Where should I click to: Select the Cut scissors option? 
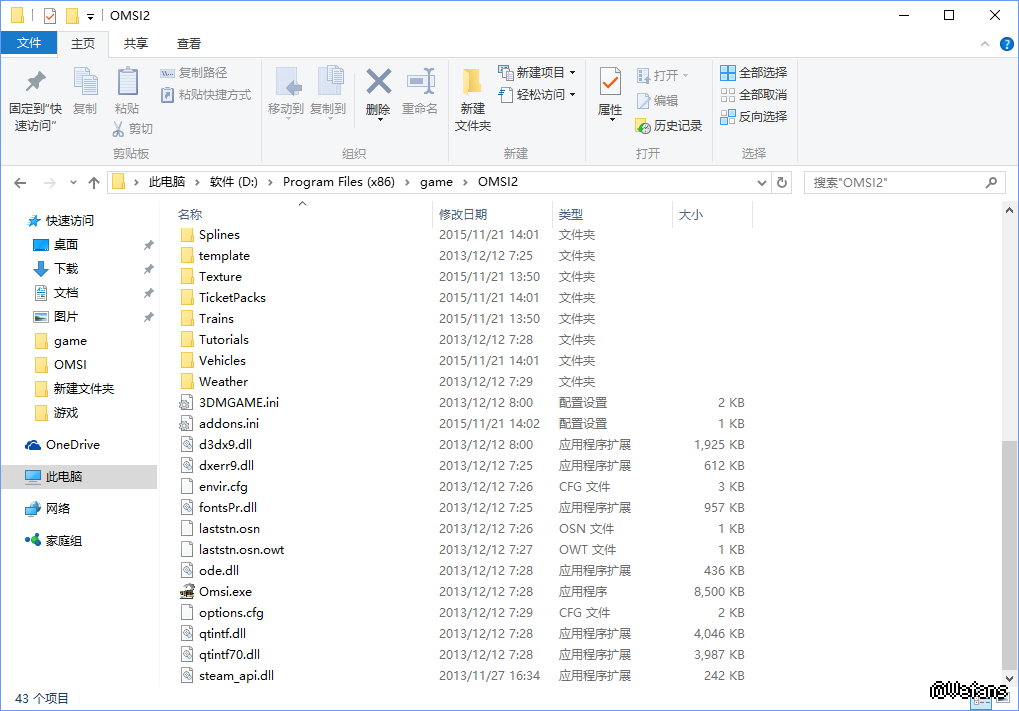click(x=133, y=129)
